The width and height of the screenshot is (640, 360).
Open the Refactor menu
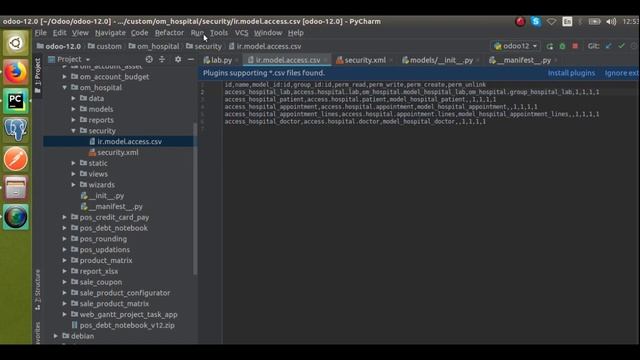pos(169,33)
